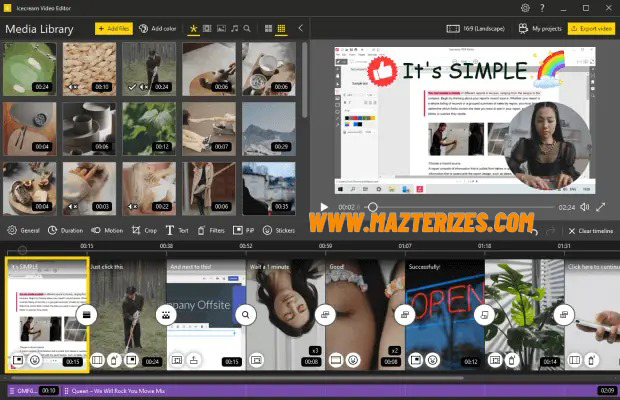Click sticker icon on 'Successfully!' clip
The width and height of the screenshot is (620, 400).
click(433, 360)
